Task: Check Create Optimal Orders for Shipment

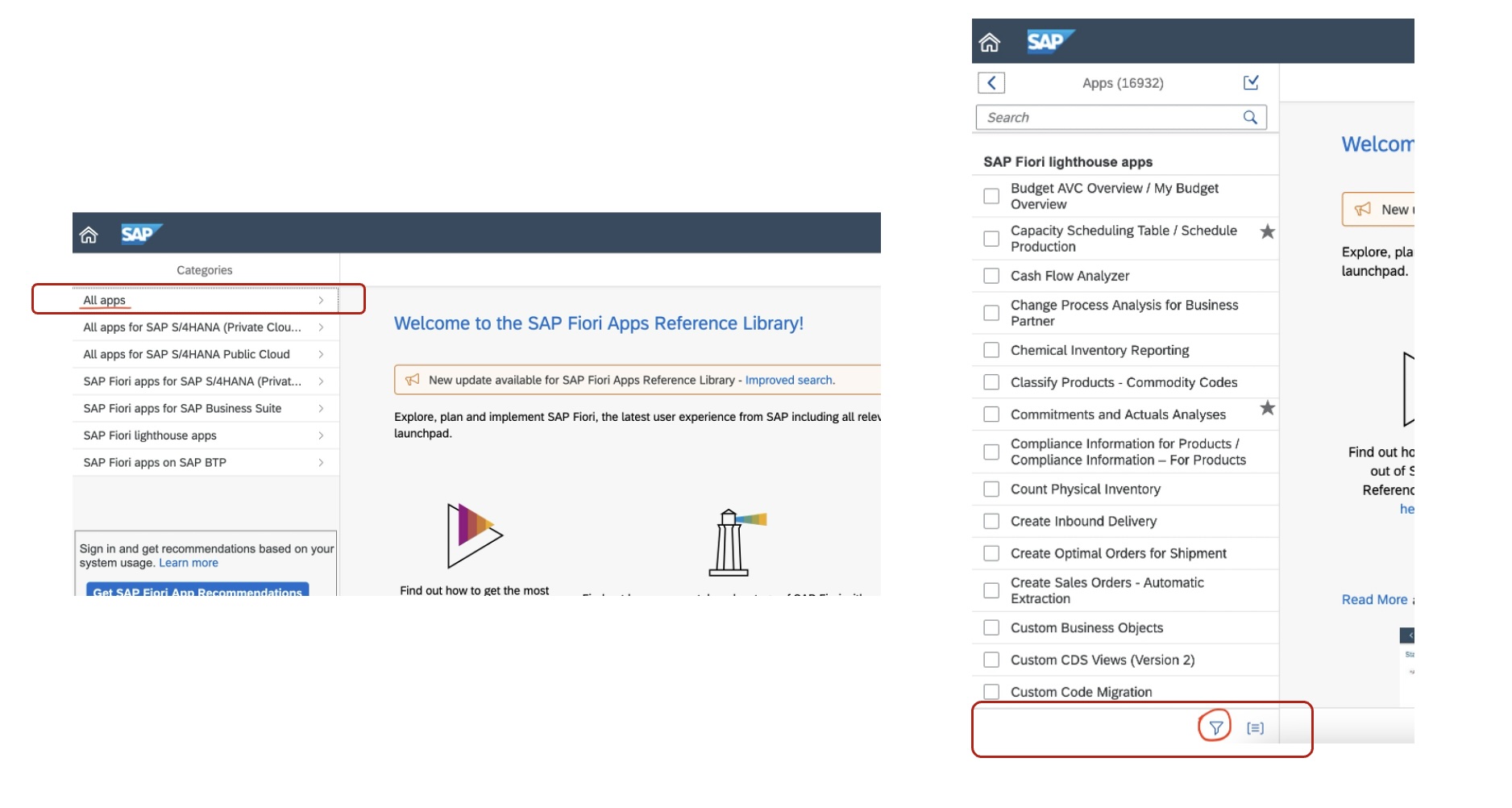Action: (x=991, y=553)
